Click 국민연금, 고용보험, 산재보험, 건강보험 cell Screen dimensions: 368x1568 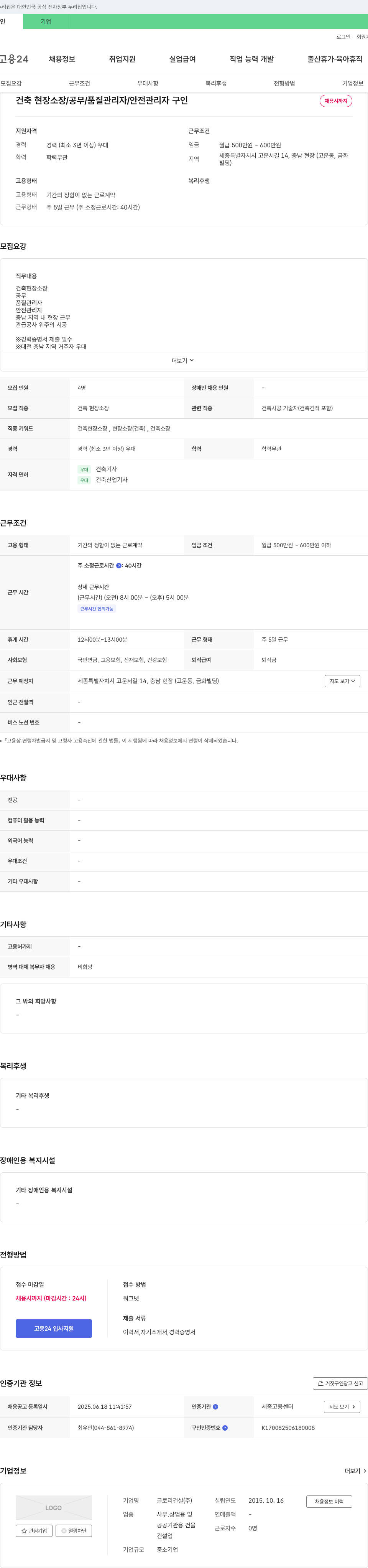click(122, 660)
